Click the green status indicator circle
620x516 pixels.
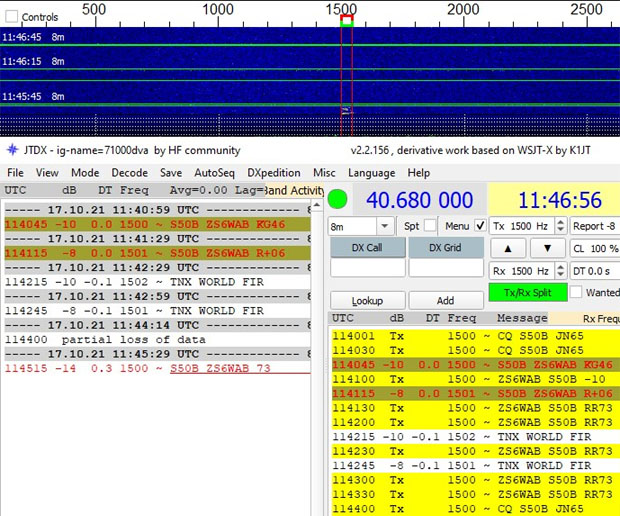tap(338, 199)
